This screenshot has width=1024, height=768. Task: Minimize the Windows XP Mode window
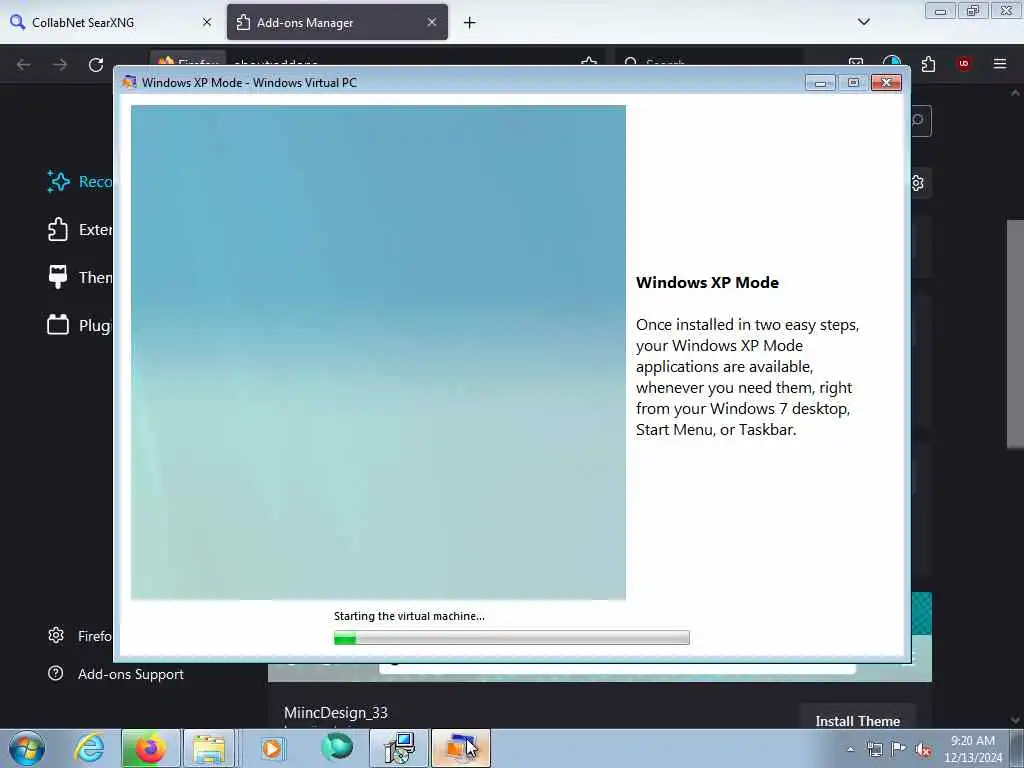pyautogui.click(x=820, y=83)
